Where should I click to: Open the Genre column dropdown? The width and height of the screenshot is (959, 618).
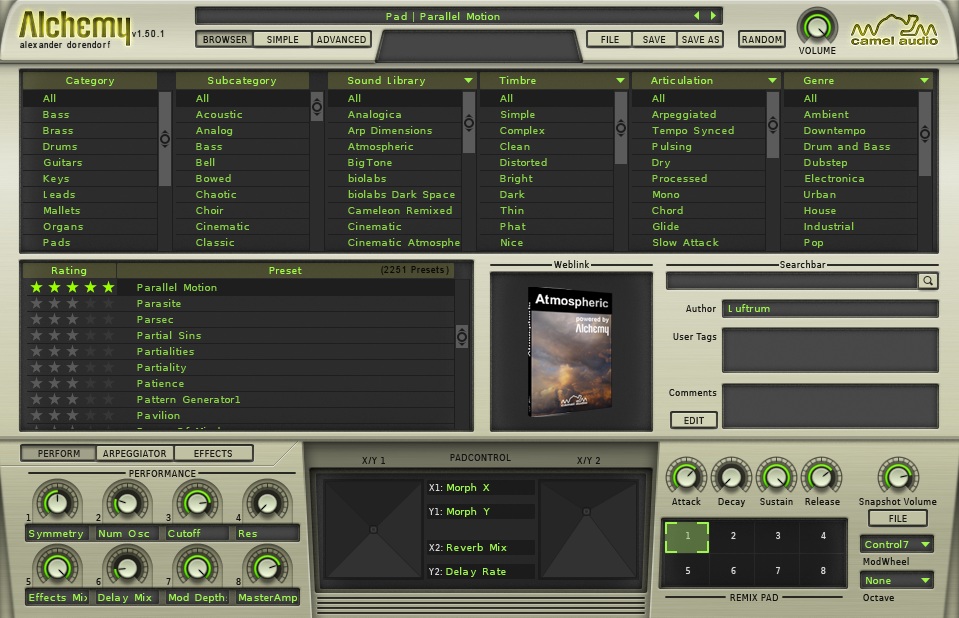click(x=924, y=81)
